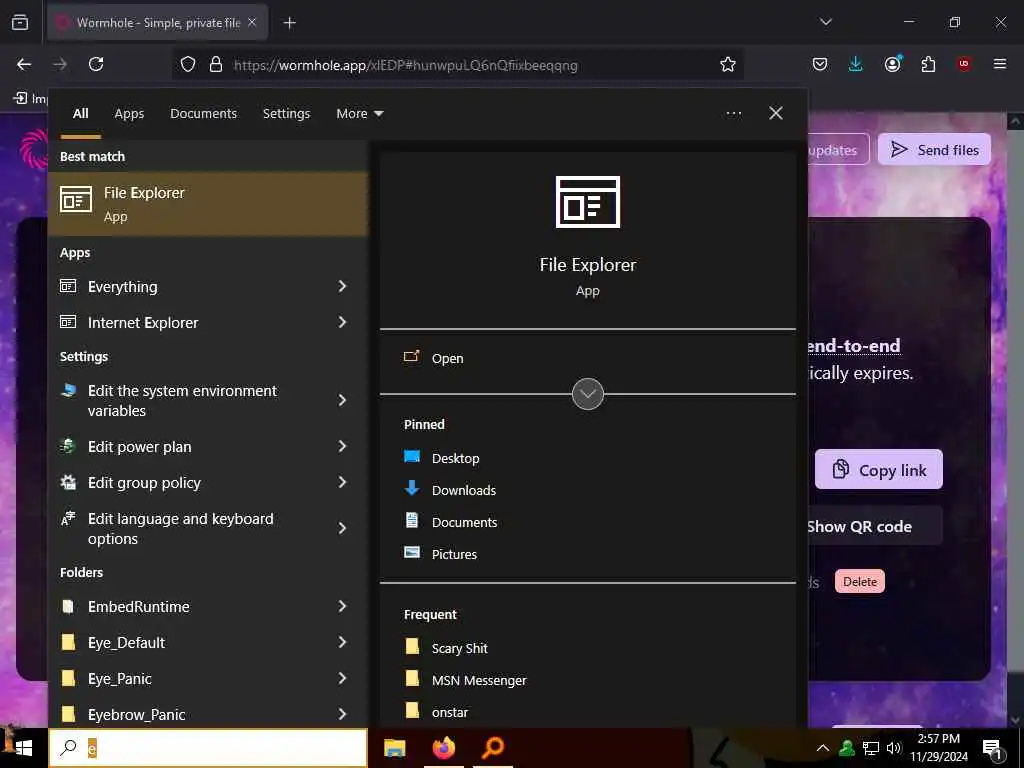Click the site padlock icon

216,65
